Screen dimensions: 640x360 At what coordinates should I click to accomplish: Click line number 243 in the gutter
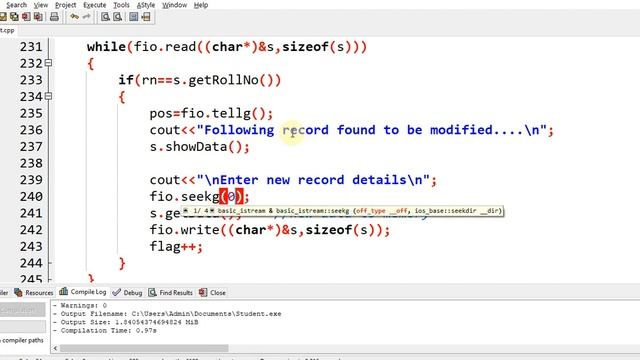click(x=31, y=246)
